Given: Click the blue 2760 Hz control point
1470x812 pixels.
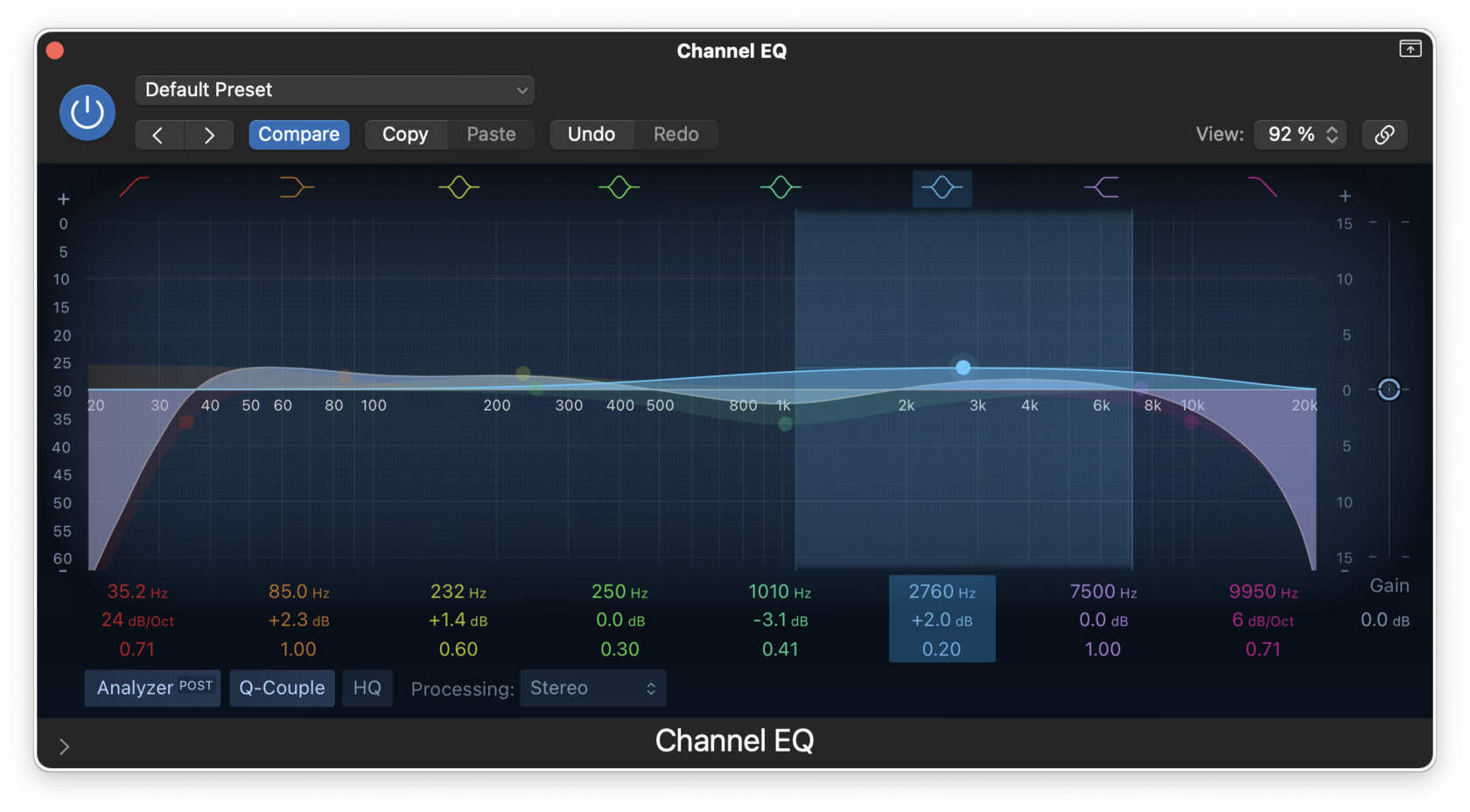Looking at the screenshot, I should coord(962,367).
